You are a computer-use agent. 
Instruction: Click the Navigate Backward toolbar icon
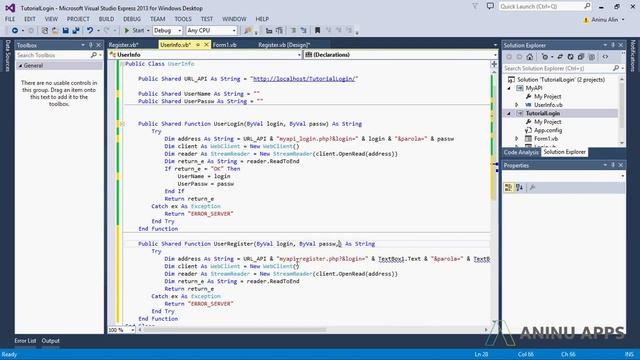coord(15,31)
